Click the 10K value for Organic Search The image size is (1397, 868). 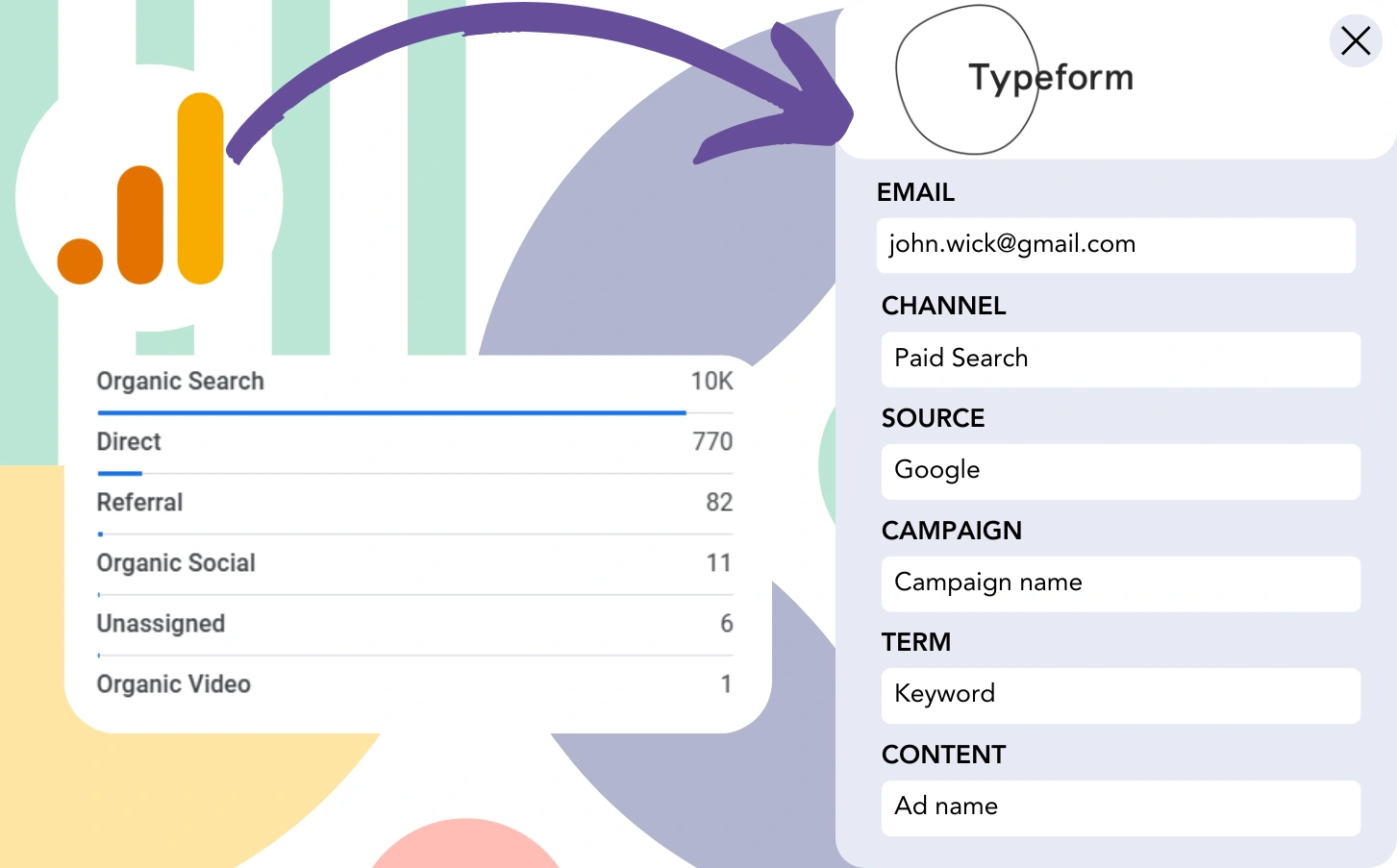pyautogui.click(x=711, y=382)
